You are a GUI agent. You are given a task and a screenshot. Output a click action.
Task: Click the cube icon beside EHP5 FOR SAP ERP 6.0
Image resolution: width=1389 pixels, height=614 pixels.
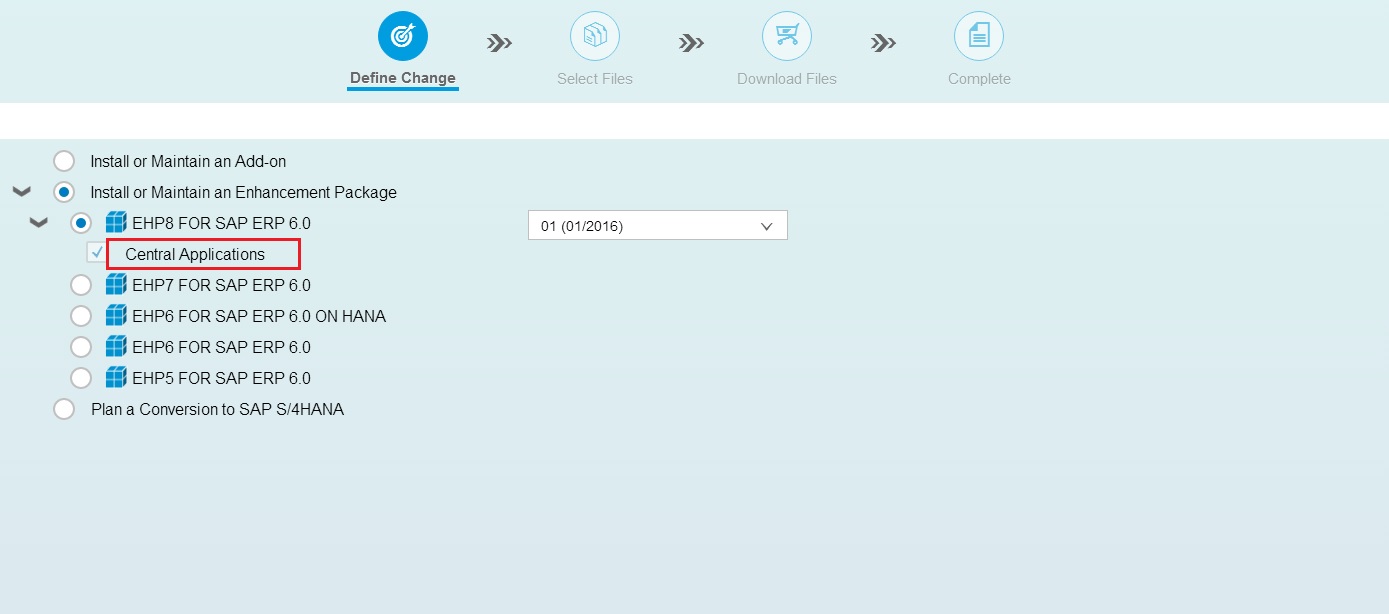116,378
